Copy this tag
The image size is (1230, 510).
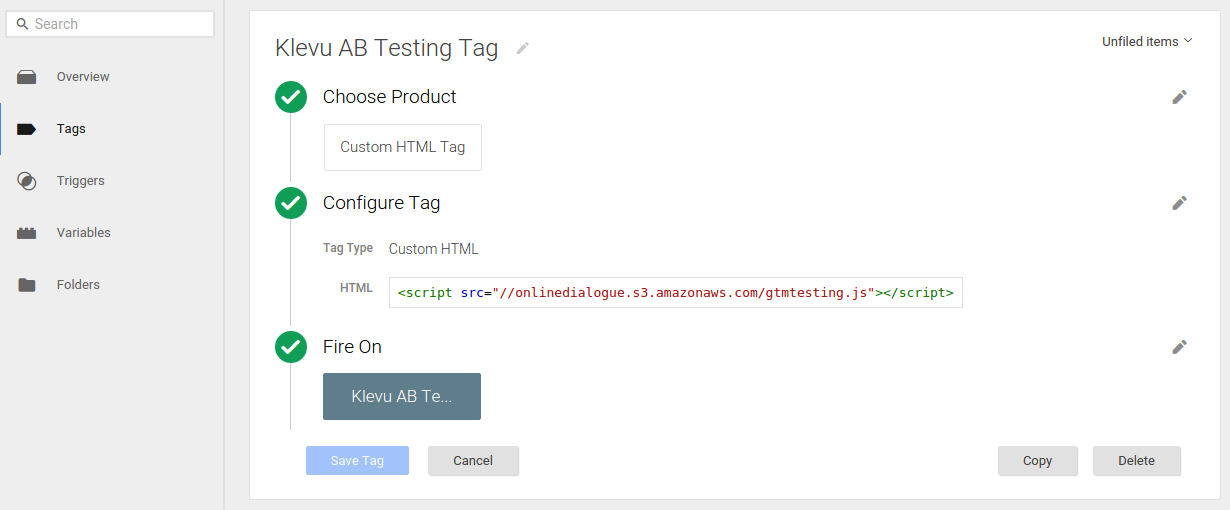tap(1037, 461)
